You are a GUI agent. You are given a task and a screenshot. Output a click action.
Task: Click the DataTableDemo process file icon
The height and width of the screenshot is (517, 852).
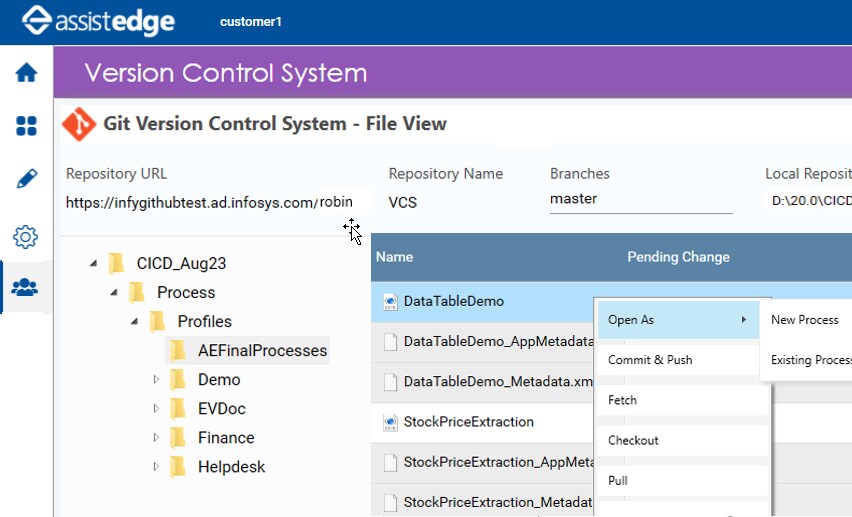tap(390, 301)
